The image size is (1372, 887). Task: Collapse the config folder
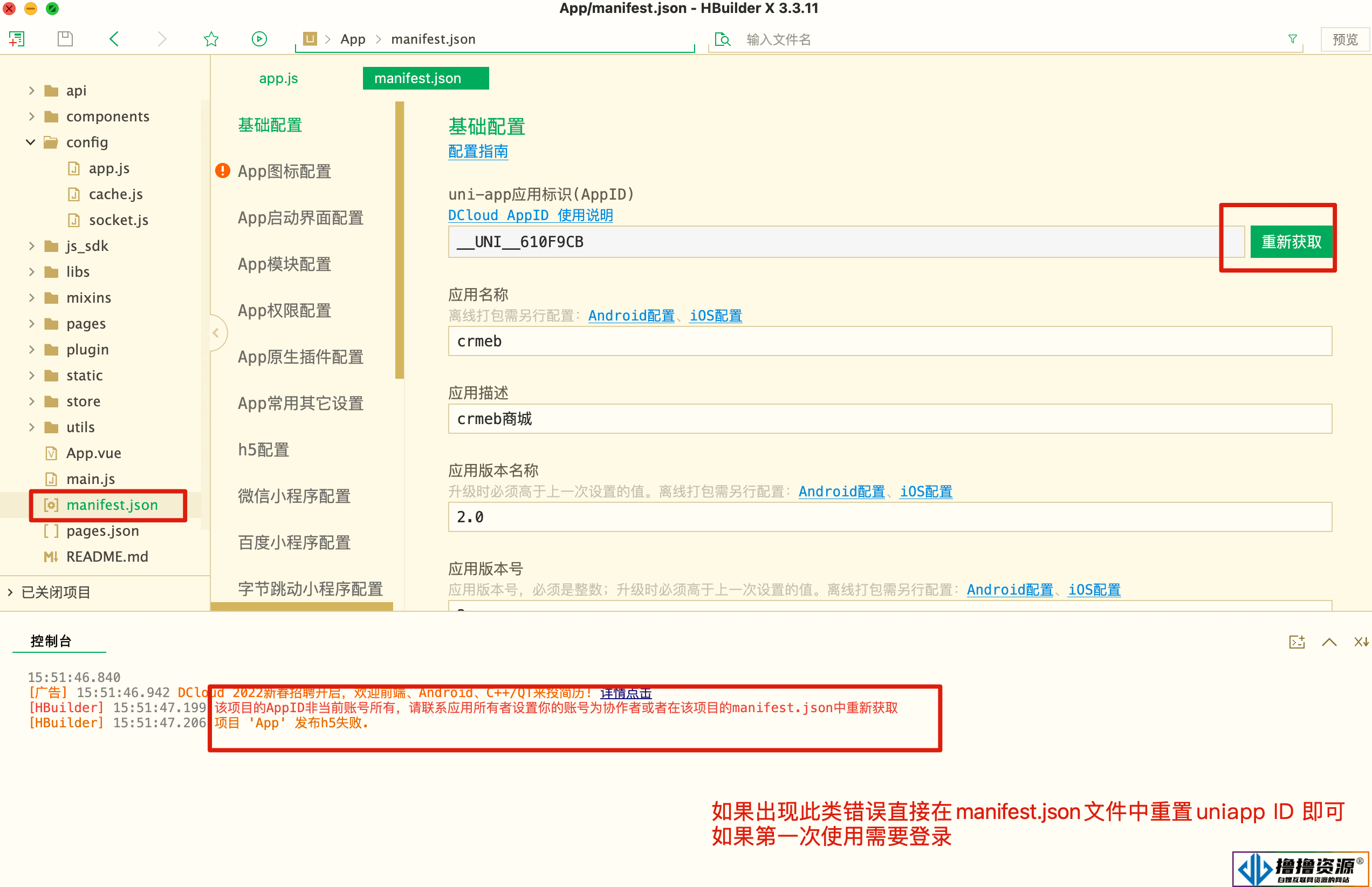click(x=31, y=142)
